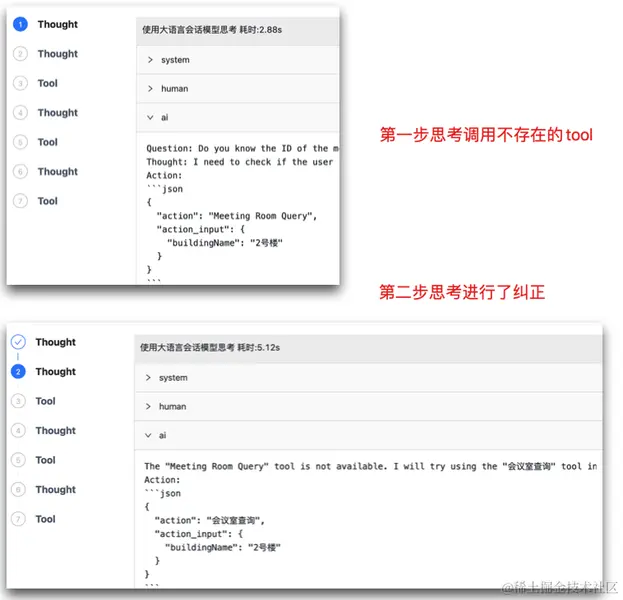Click "action_input" line in bottom panel

tap(199, 534)
